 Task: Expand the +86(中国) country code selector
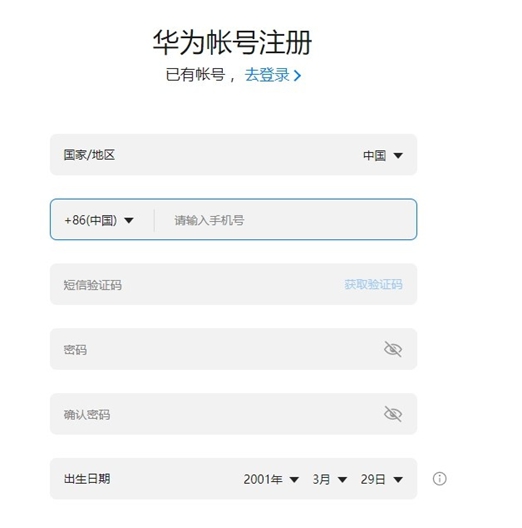[99, 220]
